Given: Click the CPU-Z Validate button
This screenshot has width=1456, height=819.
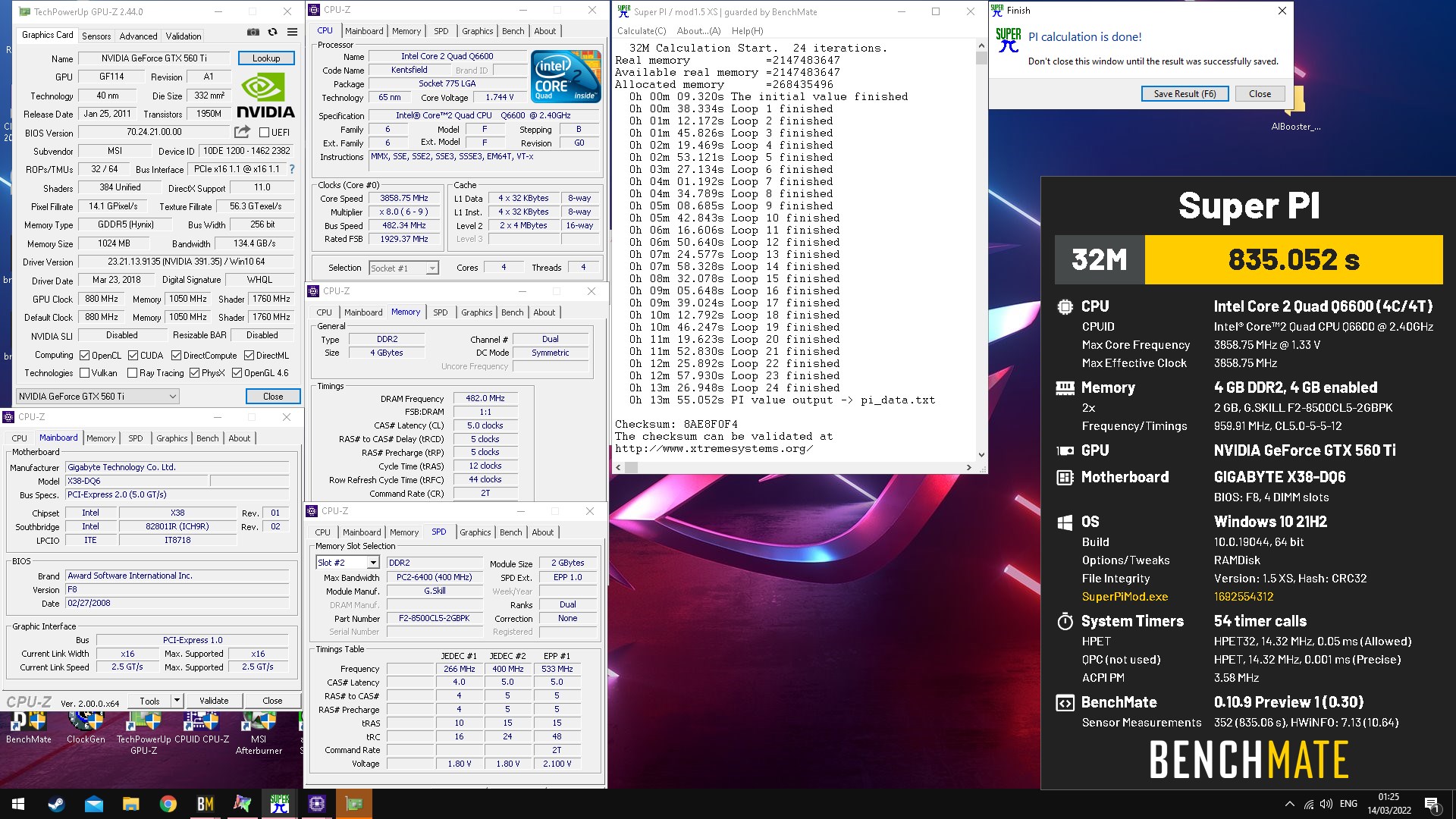Looking at the screenshot, I should [214, 701].
